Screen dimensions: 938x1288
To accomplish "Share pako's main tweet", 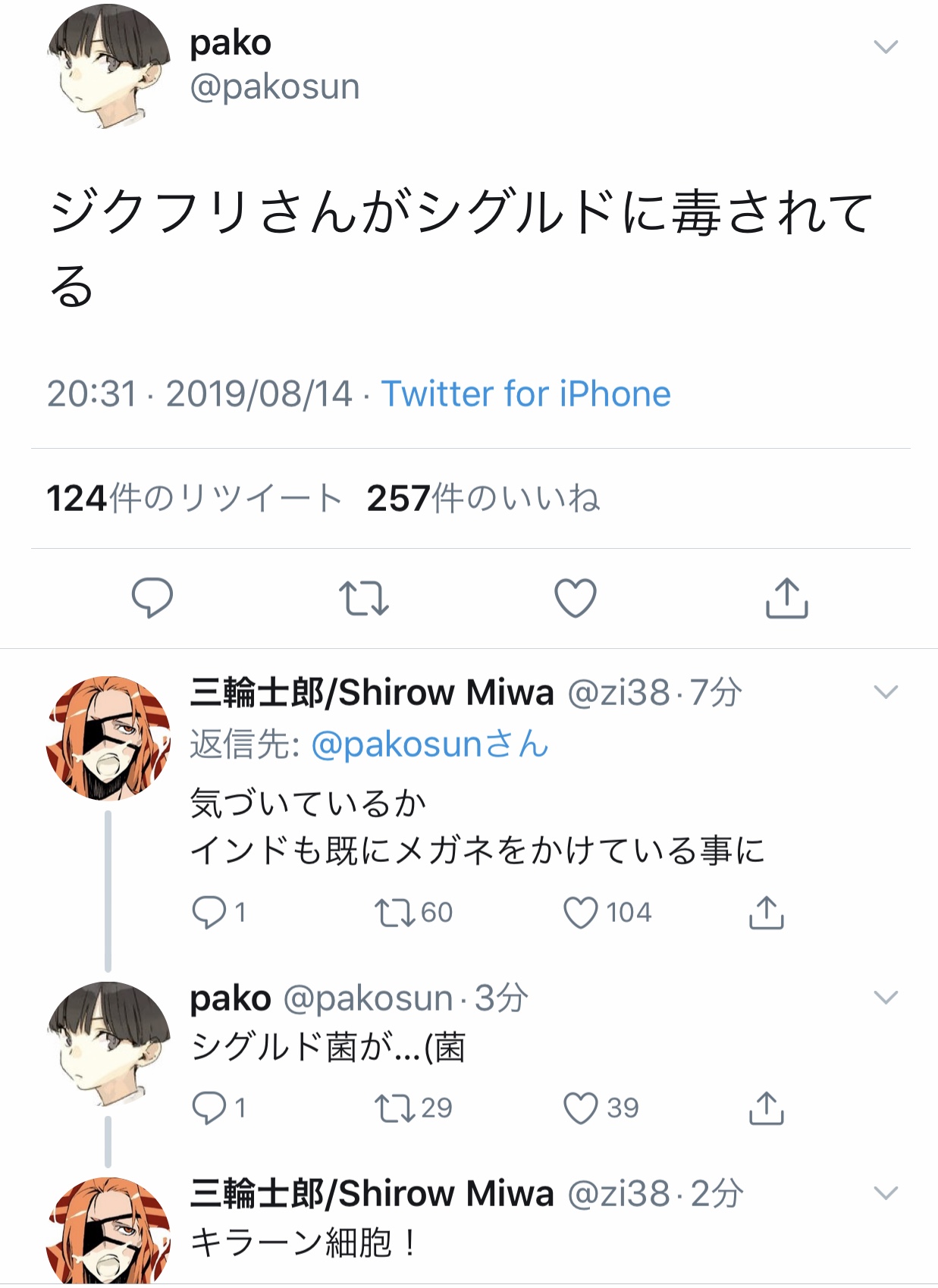I will (x=786, y=598).
